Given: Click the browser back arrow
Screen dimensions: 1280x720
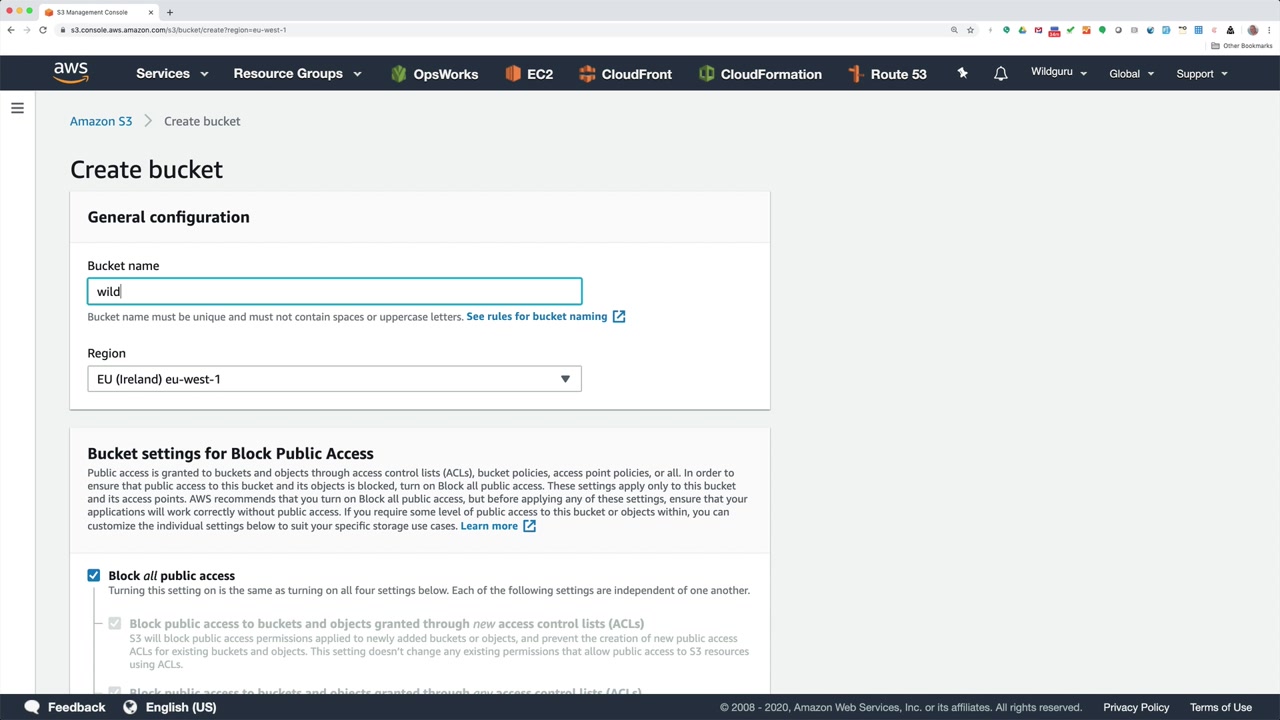Looking at the screenshot, I should click(x=11, y=30).
